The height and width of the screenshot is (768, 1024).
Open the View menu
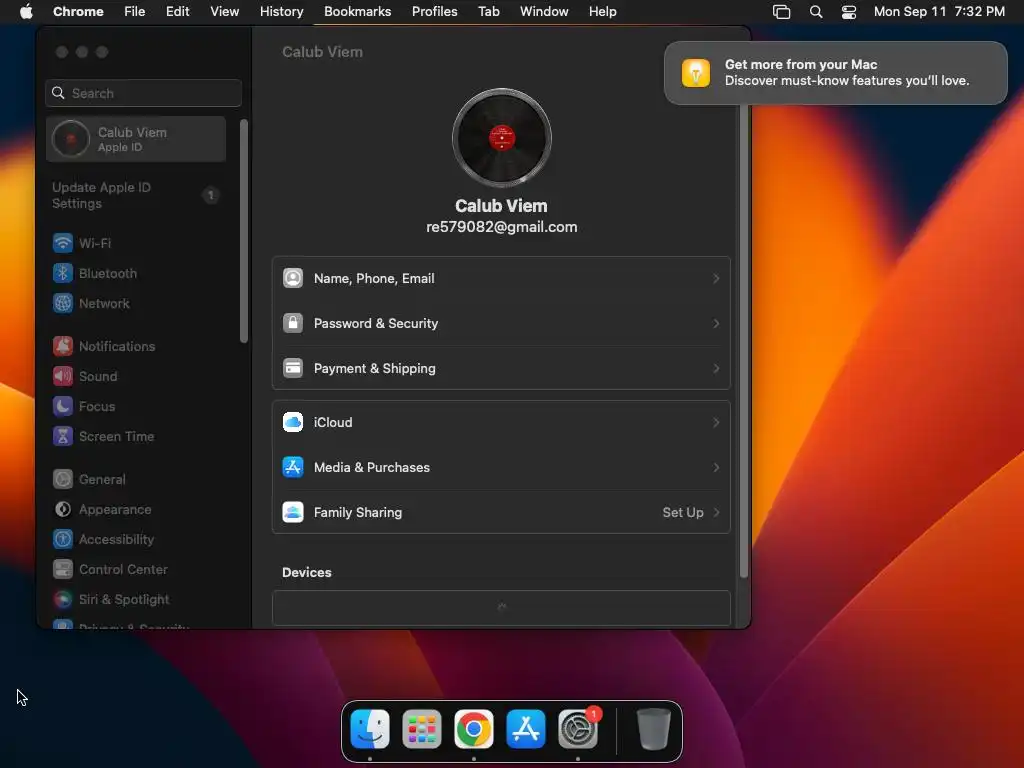[x=224, y=12]
